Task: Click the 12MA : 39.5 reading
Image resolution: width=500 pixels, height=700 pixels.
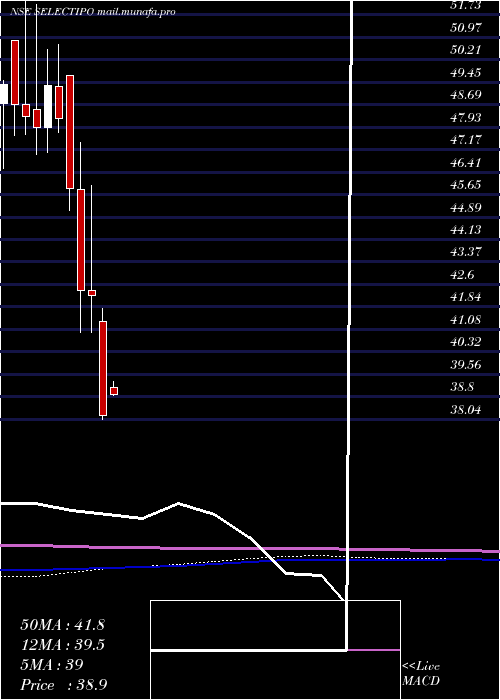Action: [62, 645]
